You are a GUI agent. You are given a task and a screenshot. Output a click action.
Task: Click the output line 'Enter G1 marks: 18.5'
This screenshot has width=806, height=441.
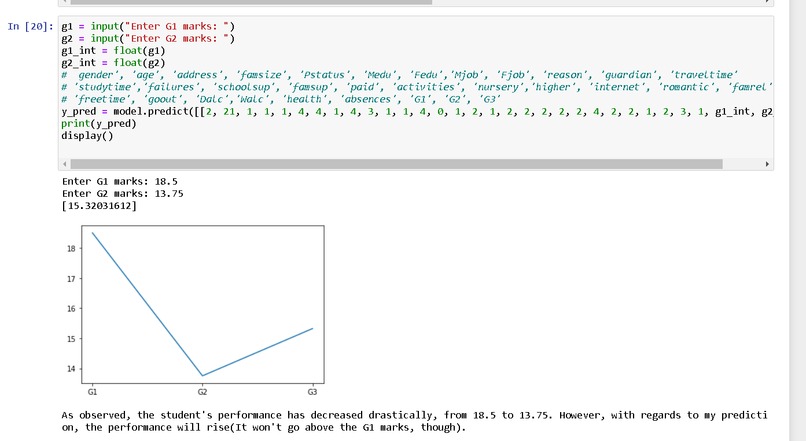(x=120, y=181)
